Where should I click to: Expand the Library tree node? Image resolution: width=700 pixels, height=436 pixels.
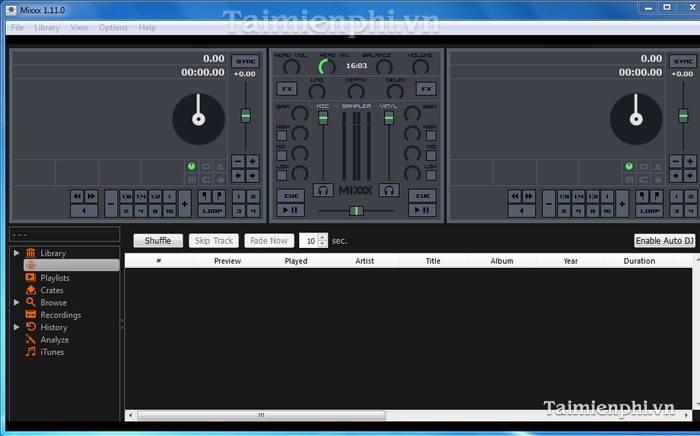17,253
